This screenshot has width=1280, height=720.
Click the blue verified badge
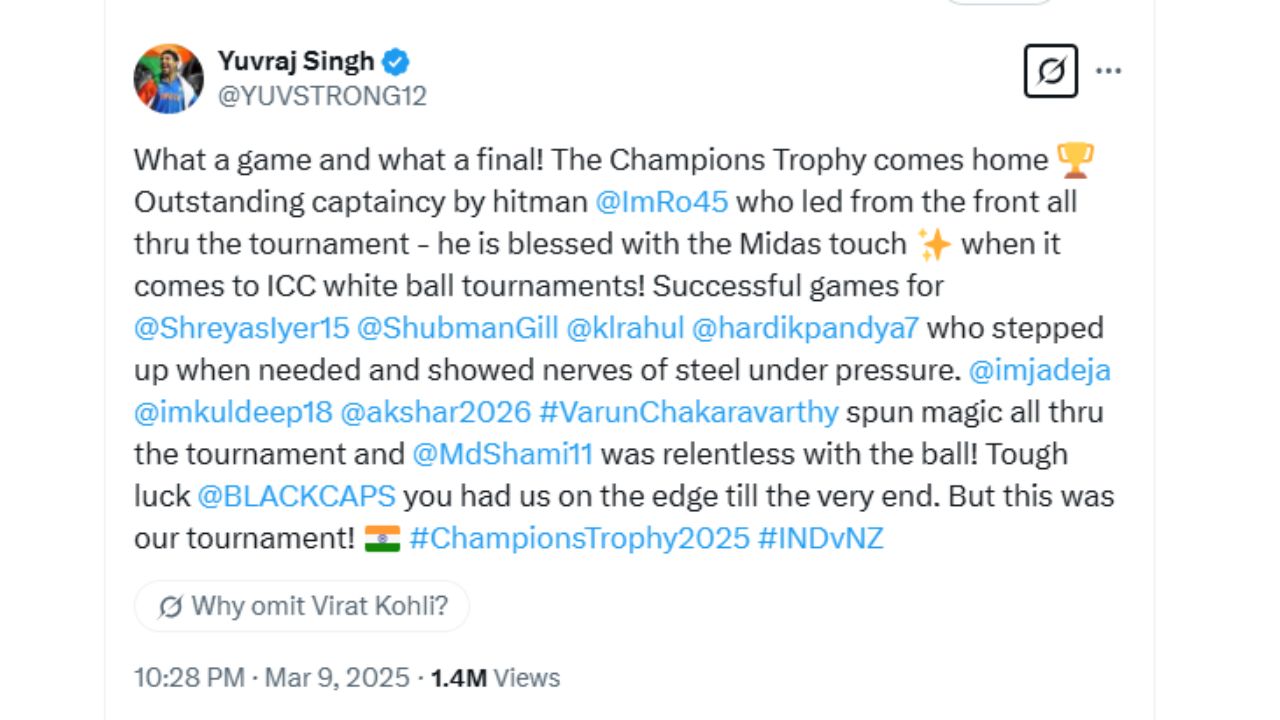[396, 62]
